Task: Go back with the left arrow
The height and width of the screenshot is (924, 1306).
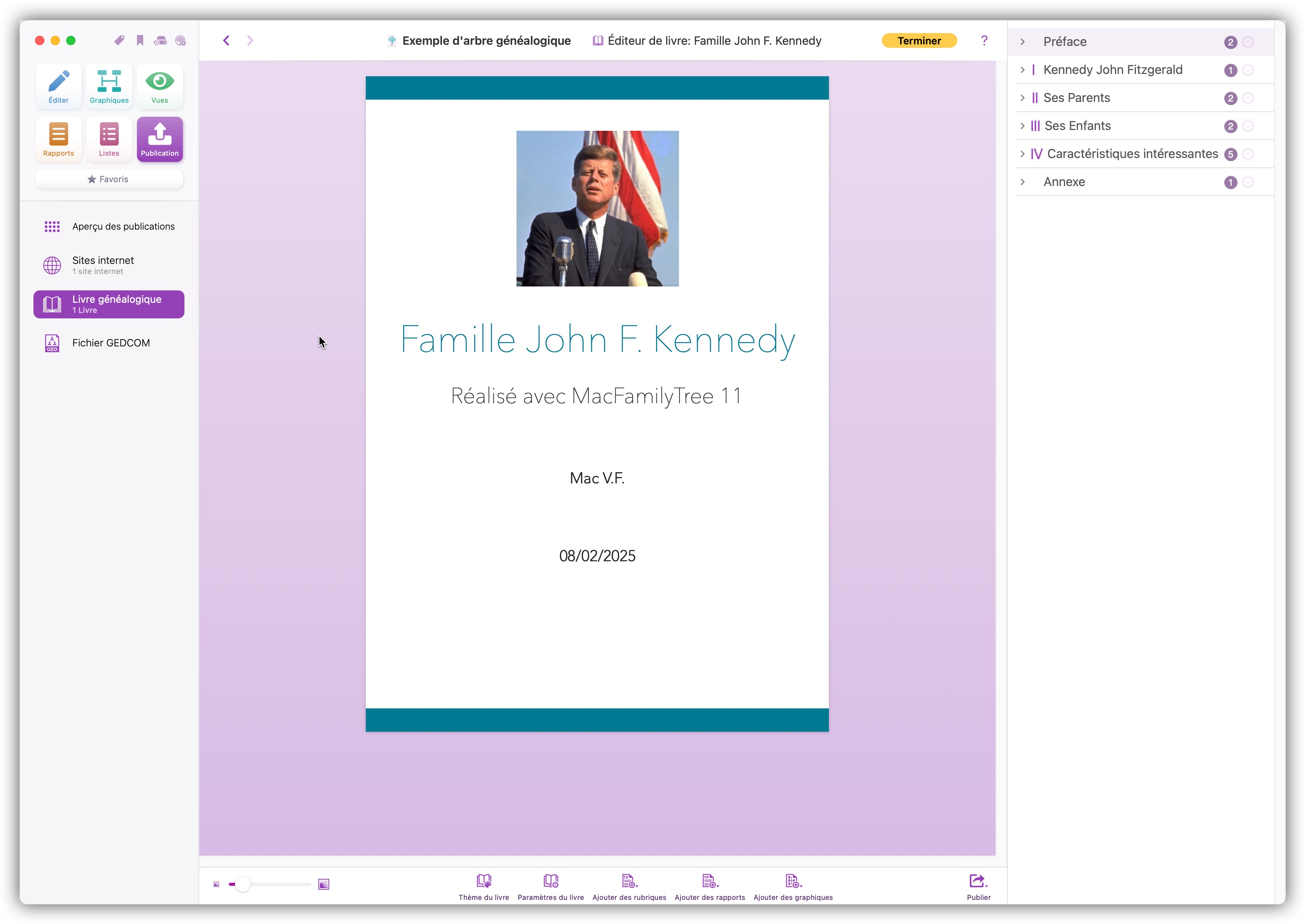Action: [226, 40]
